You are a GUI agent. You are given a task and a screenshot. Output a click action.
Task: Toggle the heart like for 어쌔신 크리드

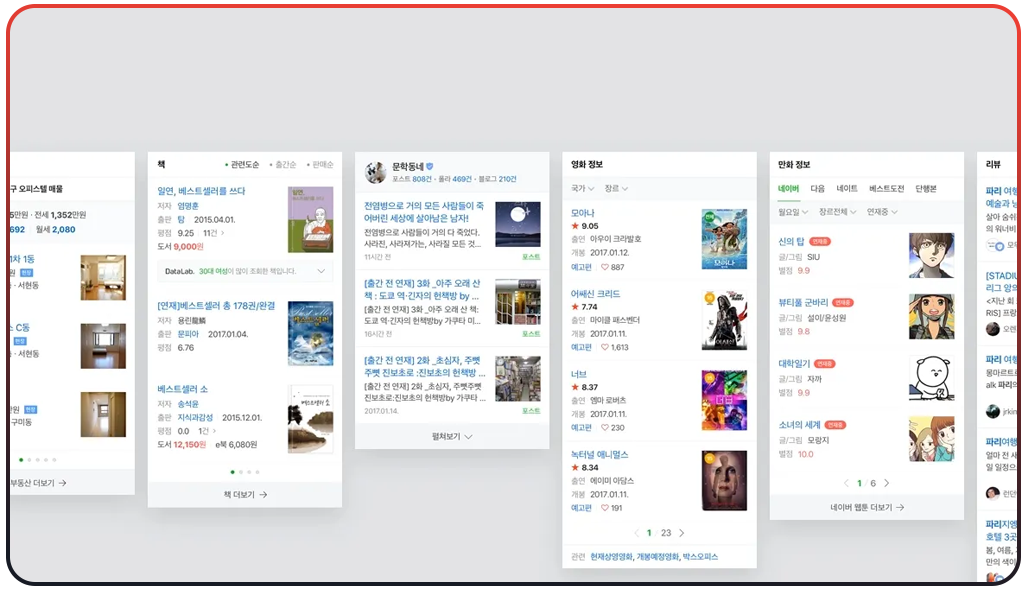604,347
